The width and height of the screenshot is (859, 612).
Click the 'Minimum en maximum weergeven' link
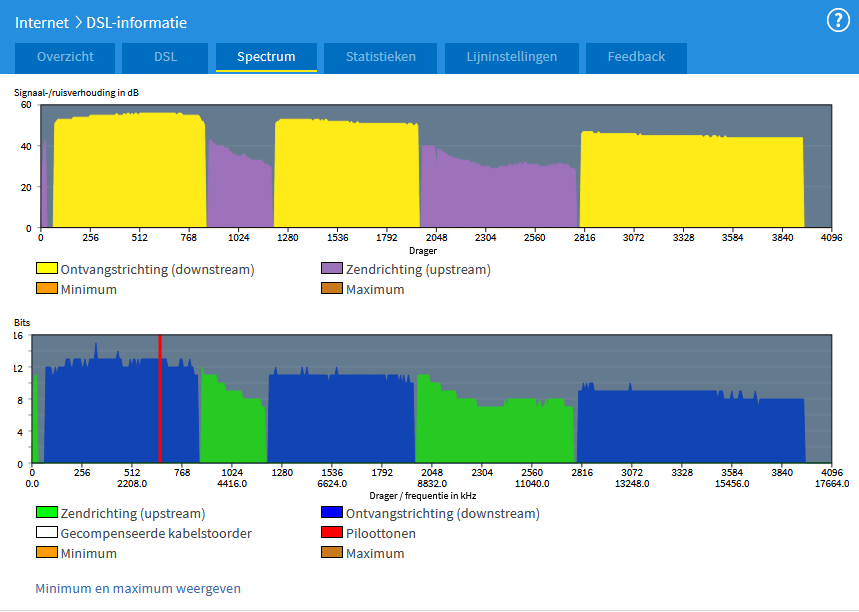[138, 589]
